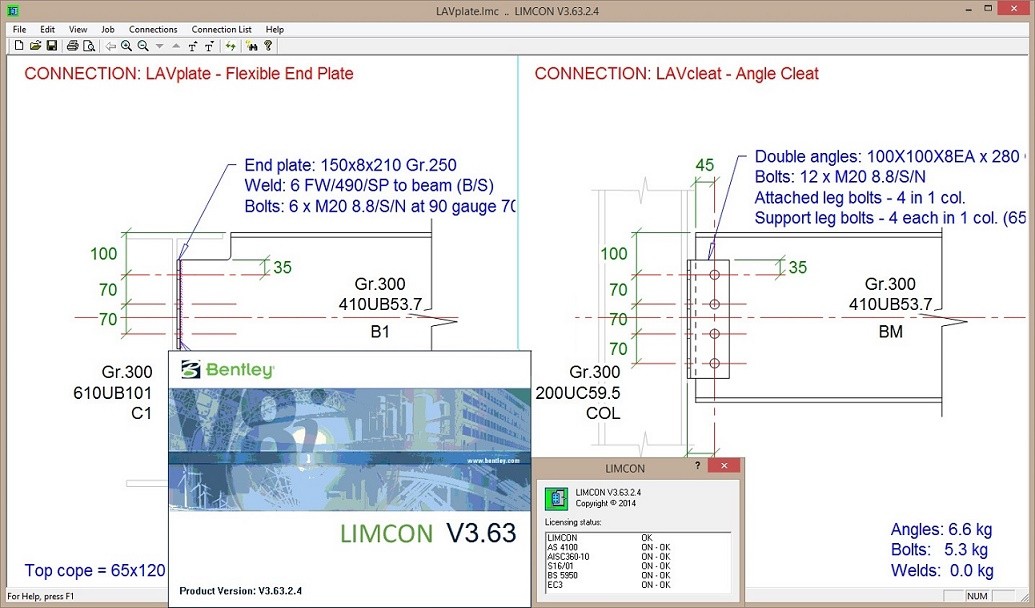The height and width of the screenshot is (608, 1035).
Task: Click the 'End plate: 150x8x210 Gr.250' annotation
Action: (x=351, y=165)
